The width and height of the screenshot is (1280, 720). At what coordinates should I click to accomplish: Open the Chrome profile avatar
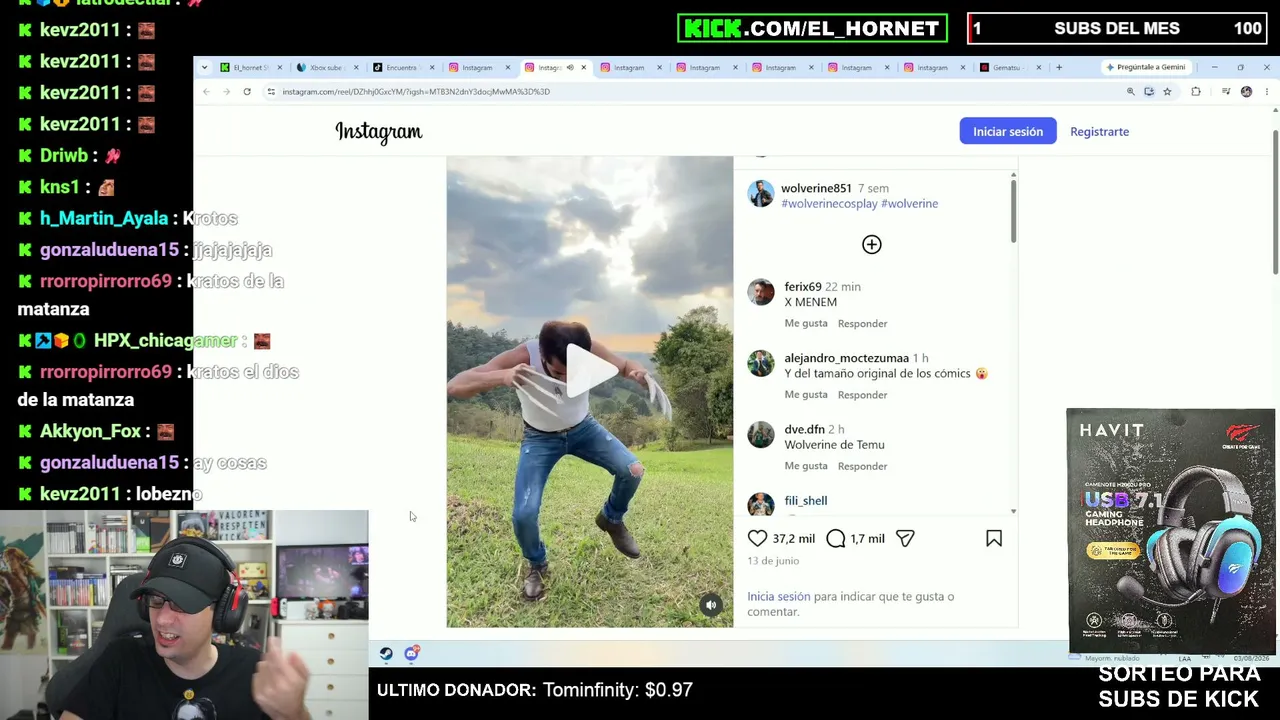coord(1246,92)
